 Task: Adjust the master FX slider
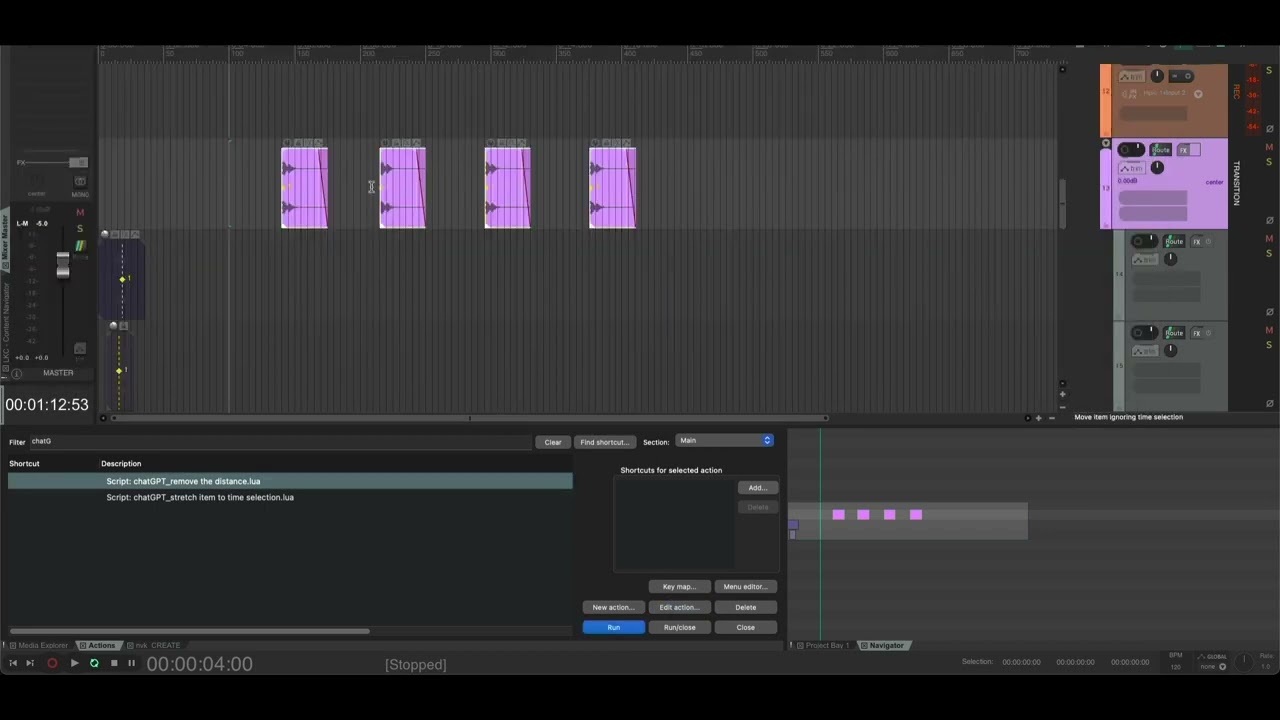coord(78,162)
